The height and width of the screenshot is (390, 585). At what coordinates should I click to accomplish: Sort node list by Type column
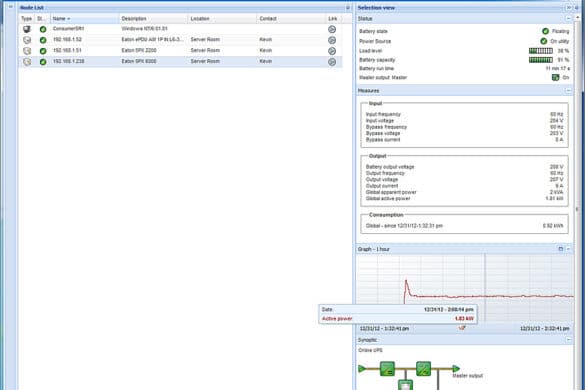click(x=26, y=18)
